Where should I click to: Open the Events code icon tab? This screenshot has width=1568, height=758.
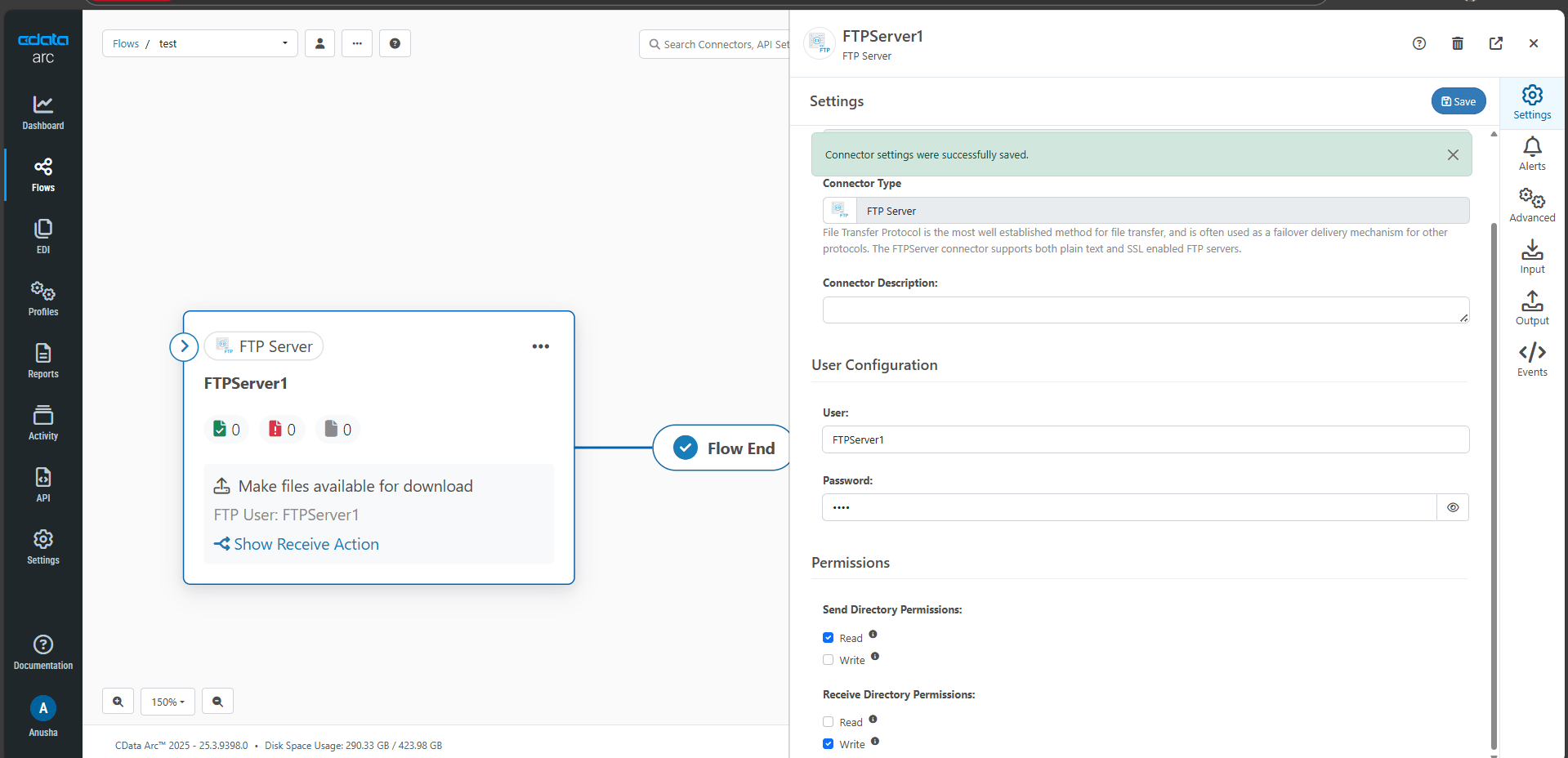pyautogui.click(x=1531, y=359)
